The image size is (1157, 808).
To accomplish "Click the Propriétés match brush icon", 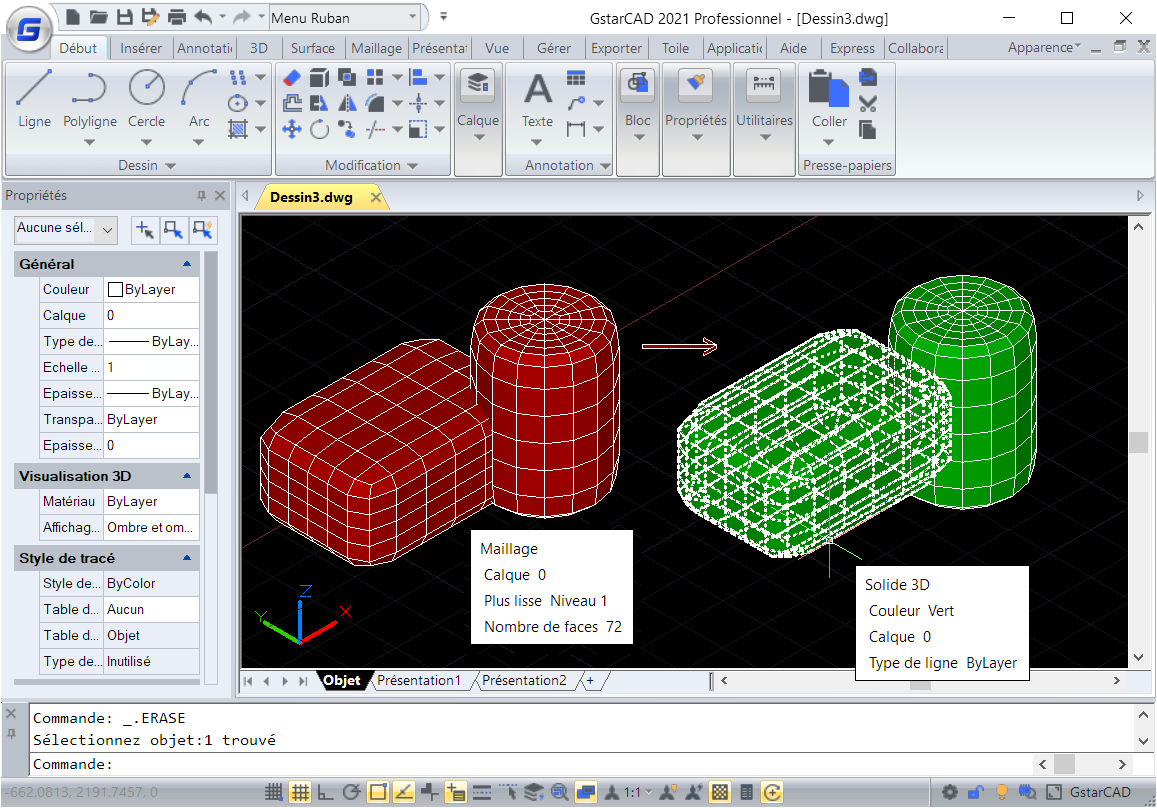I will coord(695,84).
